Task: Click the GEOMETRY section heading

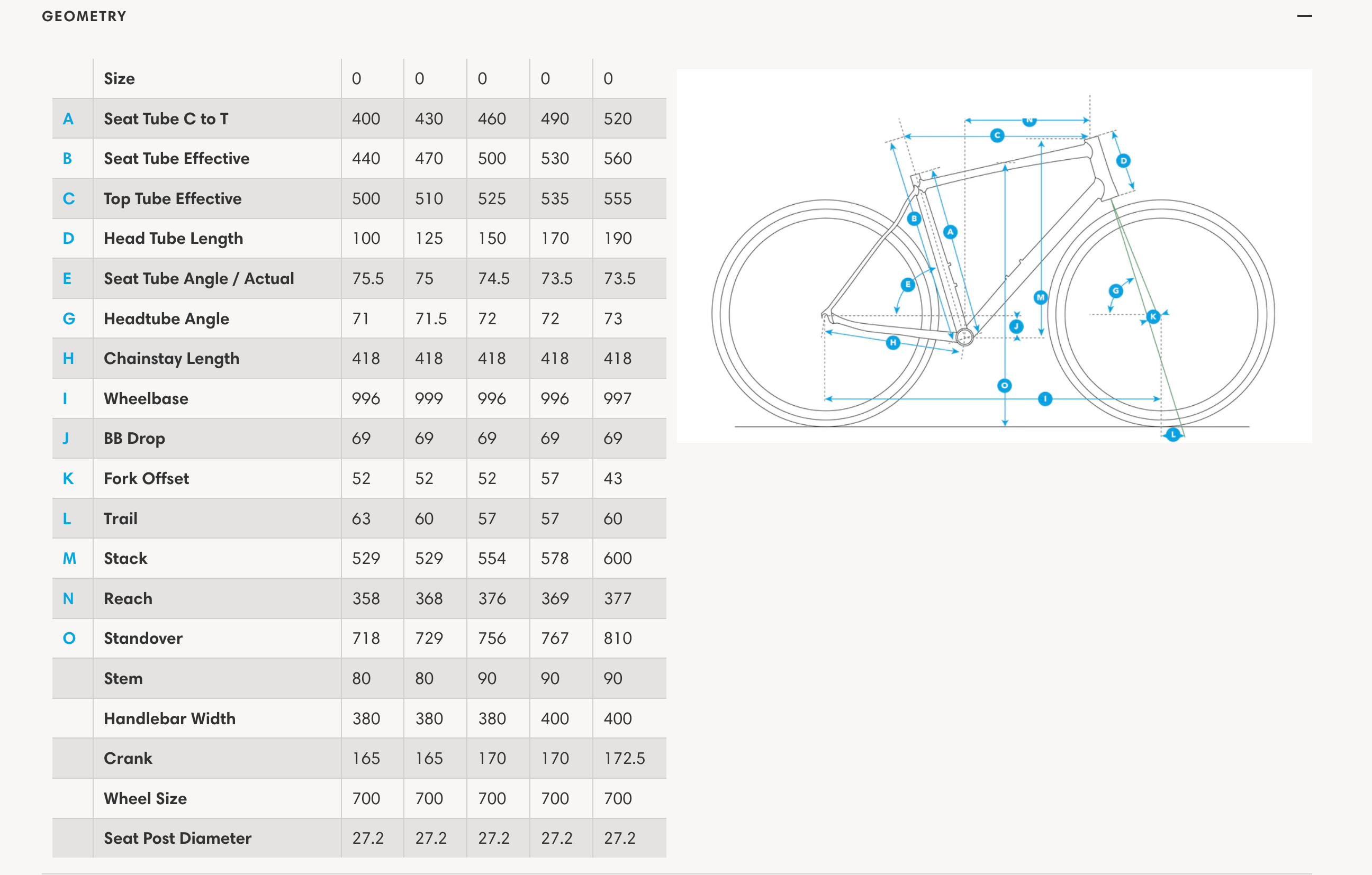Action: point(84,16)
